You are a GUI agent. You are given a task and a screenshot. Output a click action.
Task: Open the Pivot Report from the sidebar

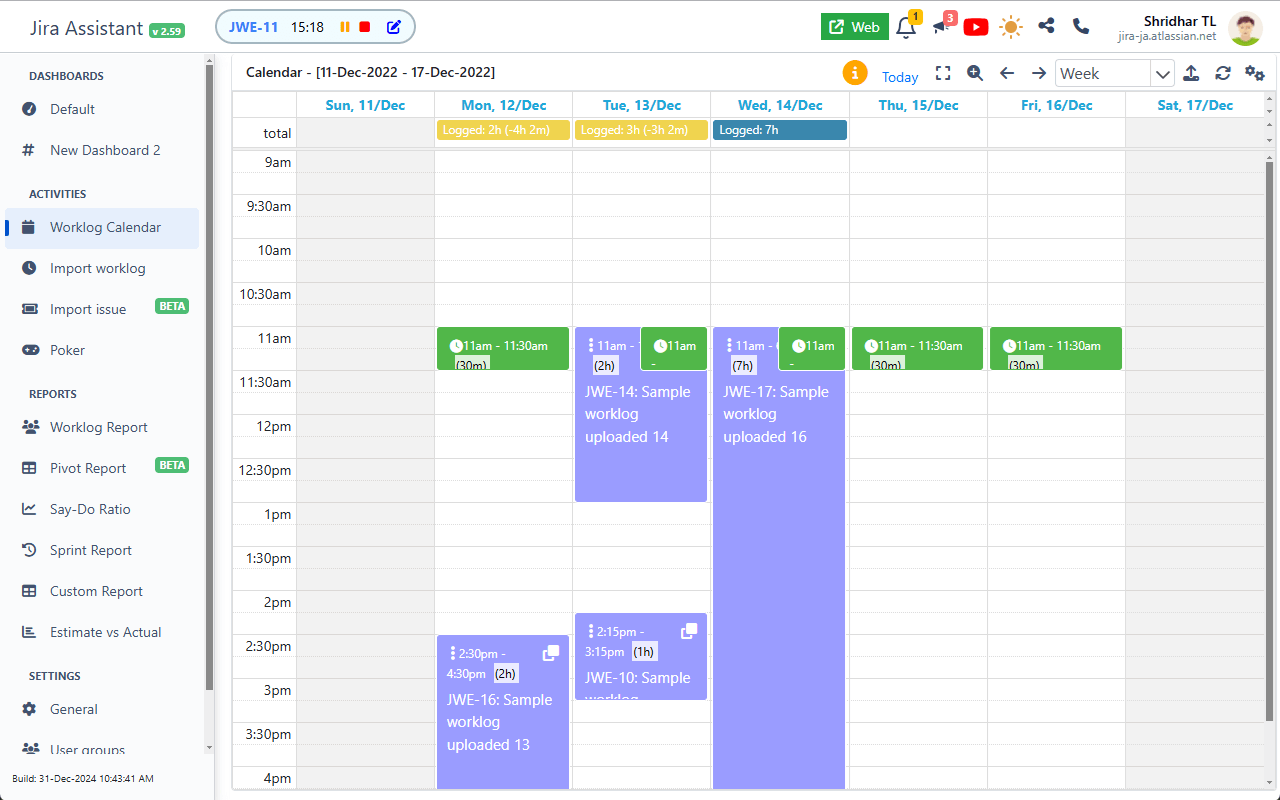[x=88, y=468]
